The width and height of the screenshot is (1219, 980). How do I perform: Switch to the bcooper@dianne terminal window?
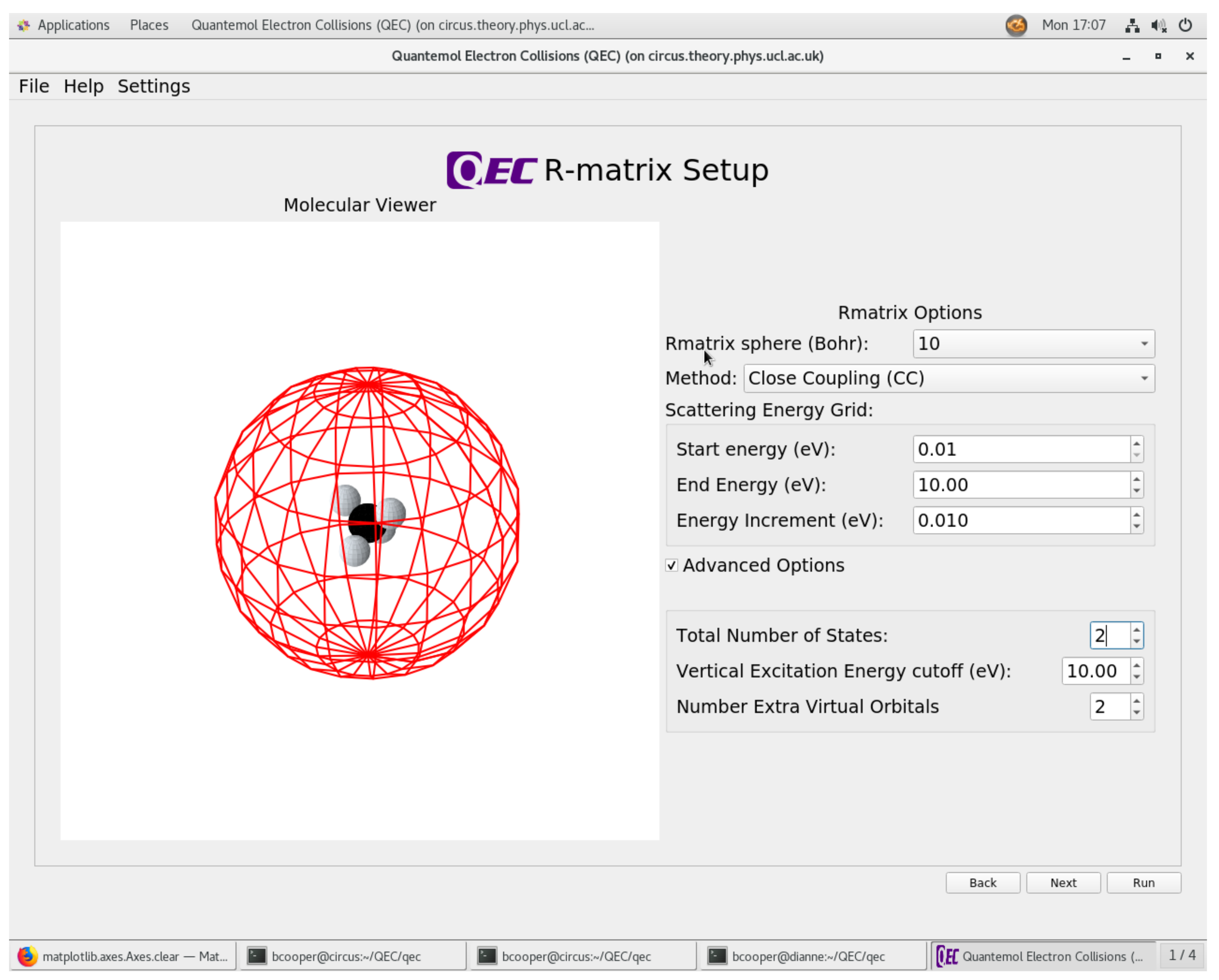pos(809,956)
